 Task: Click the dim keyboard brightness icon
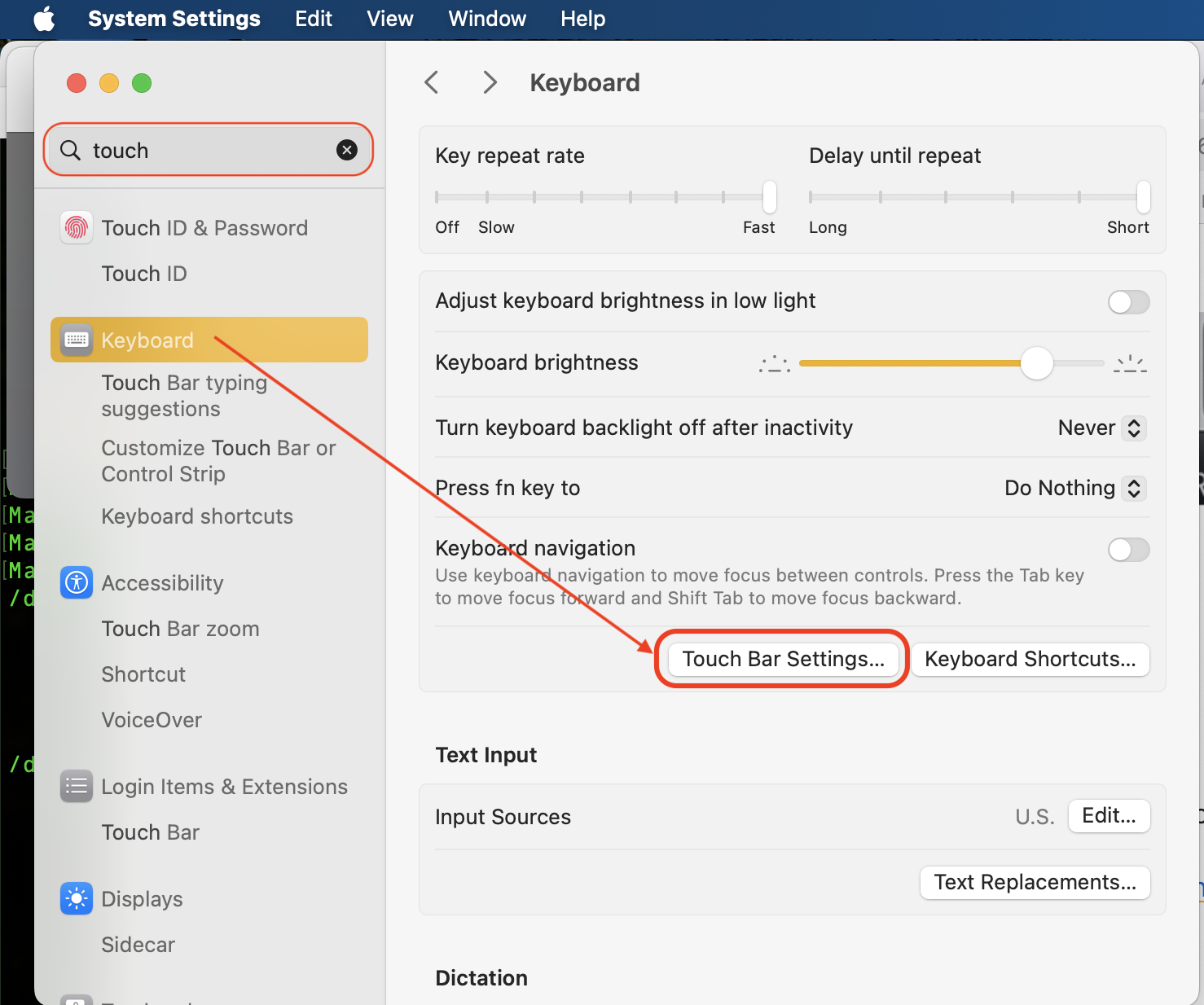(x=775, y=363)
